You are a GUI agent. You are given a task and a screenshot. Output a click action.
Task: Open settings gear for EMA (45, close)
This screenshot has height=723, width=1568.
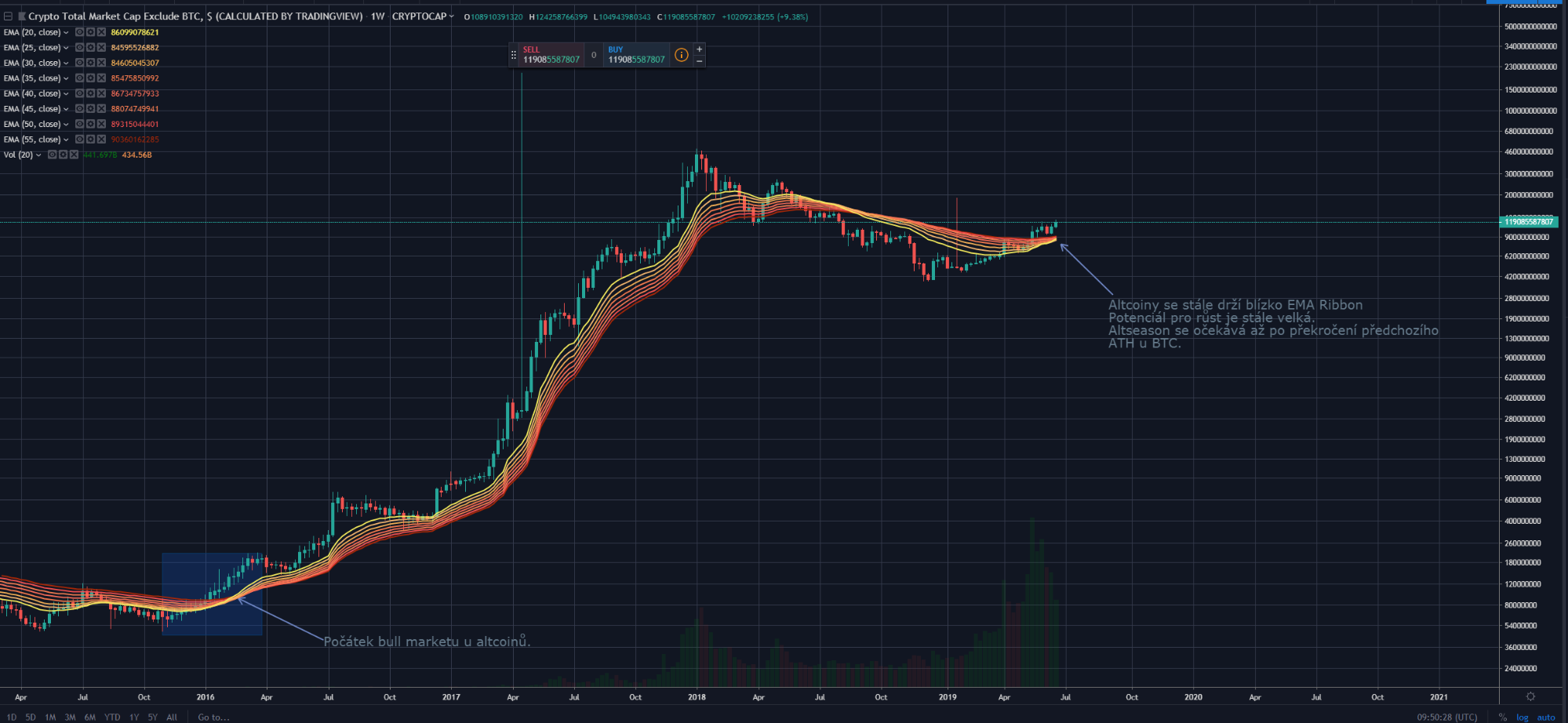pos(90,109)
